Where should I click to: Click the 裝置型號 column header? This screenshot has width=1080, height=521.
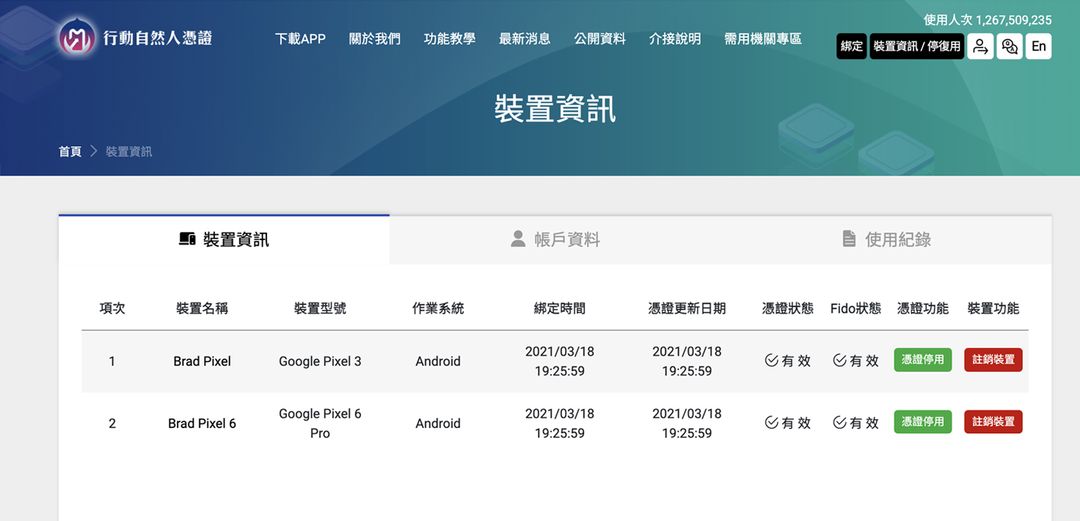coord(320,309)
